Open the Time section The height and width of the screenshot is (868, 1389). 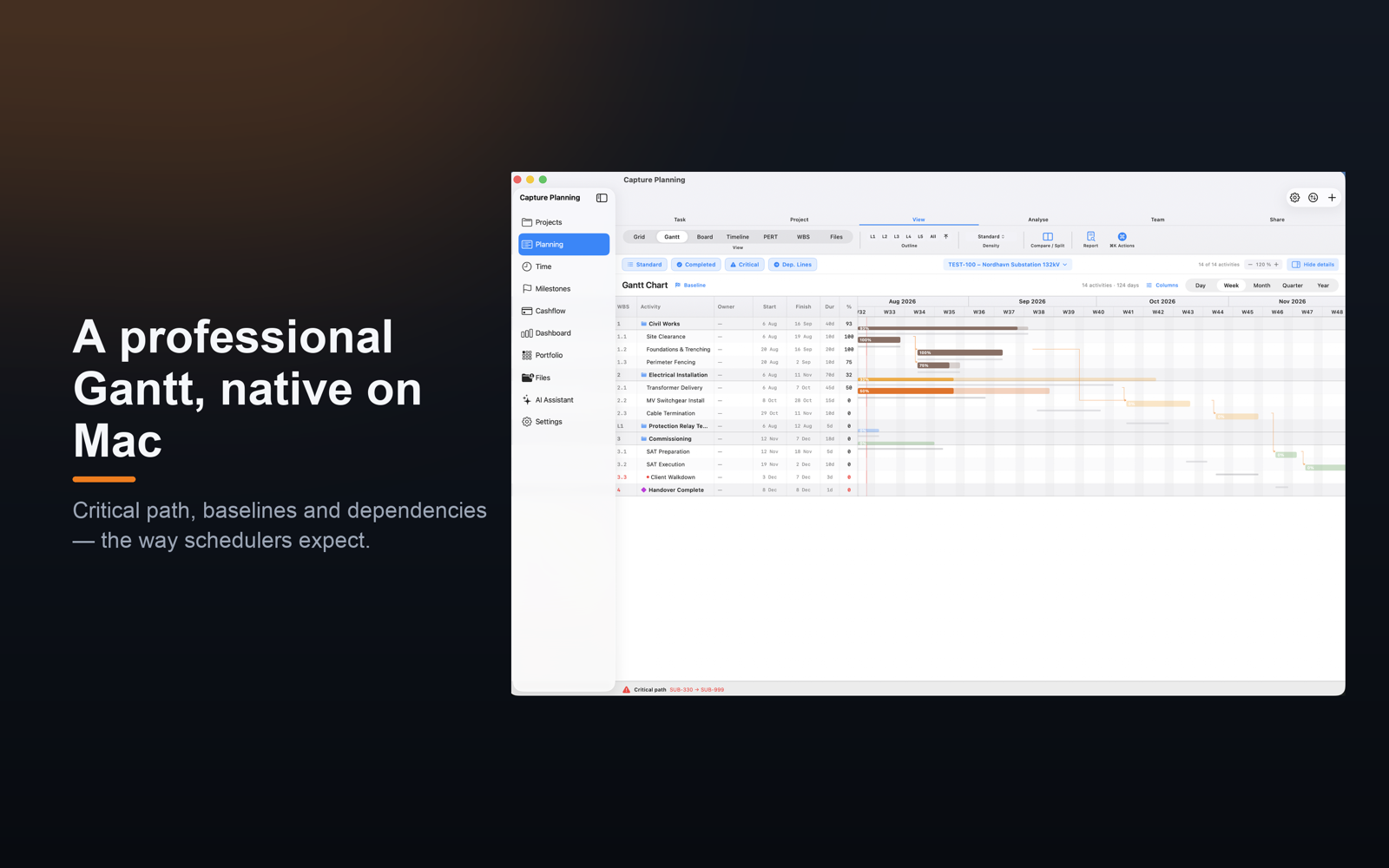coord(563,266)
